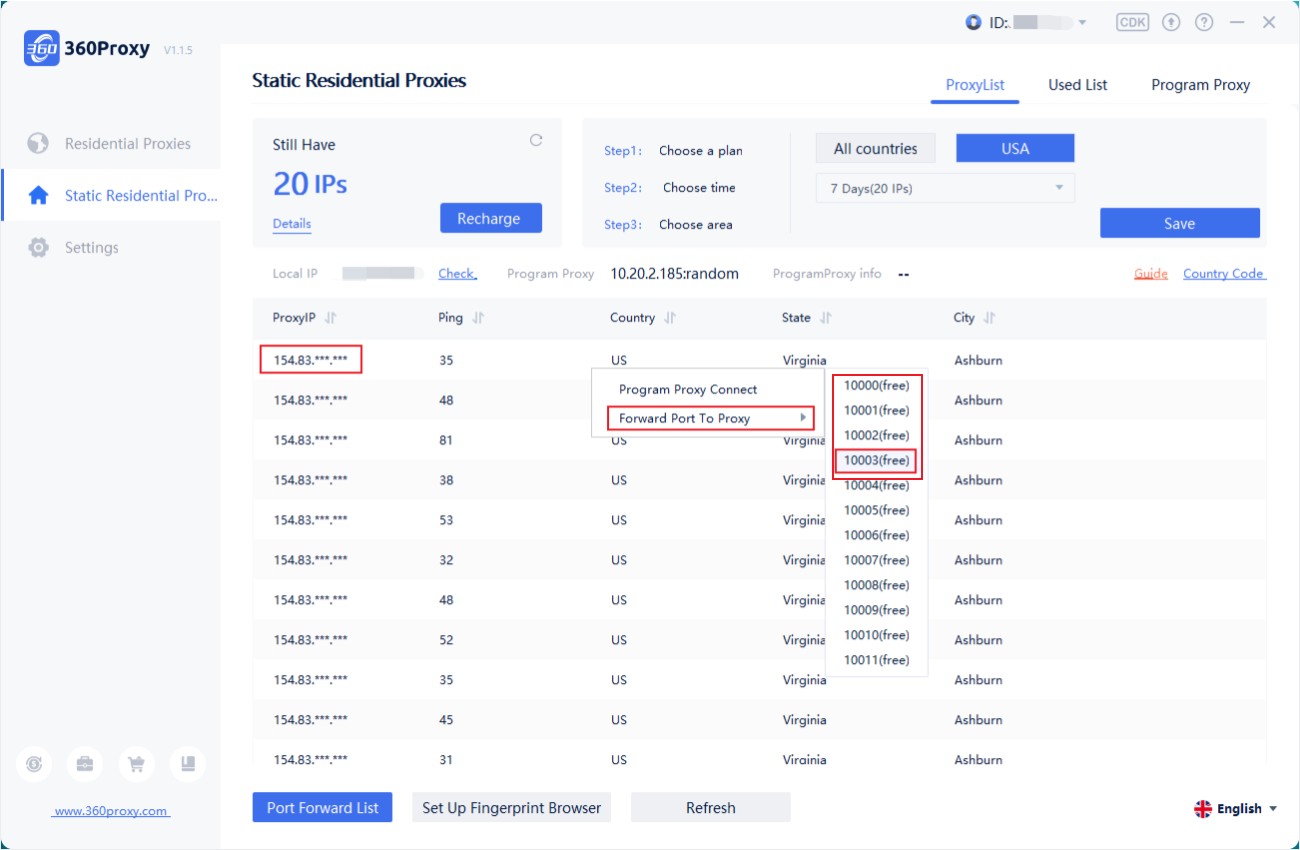
Task: Expand the account ID dropdown arrow
Action: [1082, 23]
